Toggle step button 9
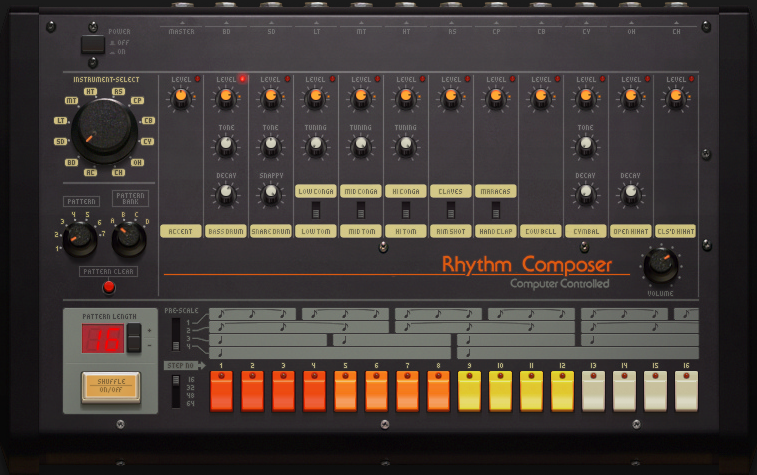757x475 pixels. point(469,391)
